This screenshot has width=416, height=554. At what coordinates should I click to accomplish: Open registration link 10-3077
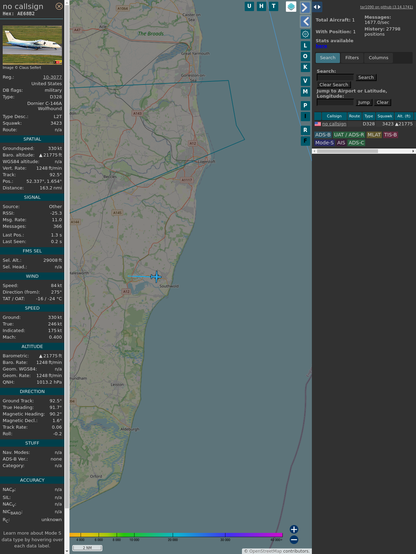pyautogui.click(x=52, y=77)
